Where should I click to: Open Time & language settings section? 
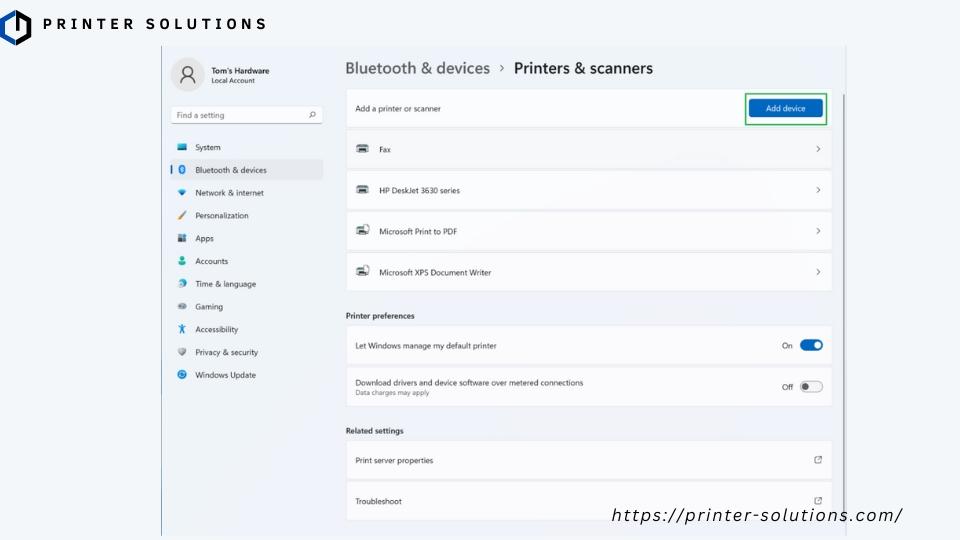tap(225, 284)
